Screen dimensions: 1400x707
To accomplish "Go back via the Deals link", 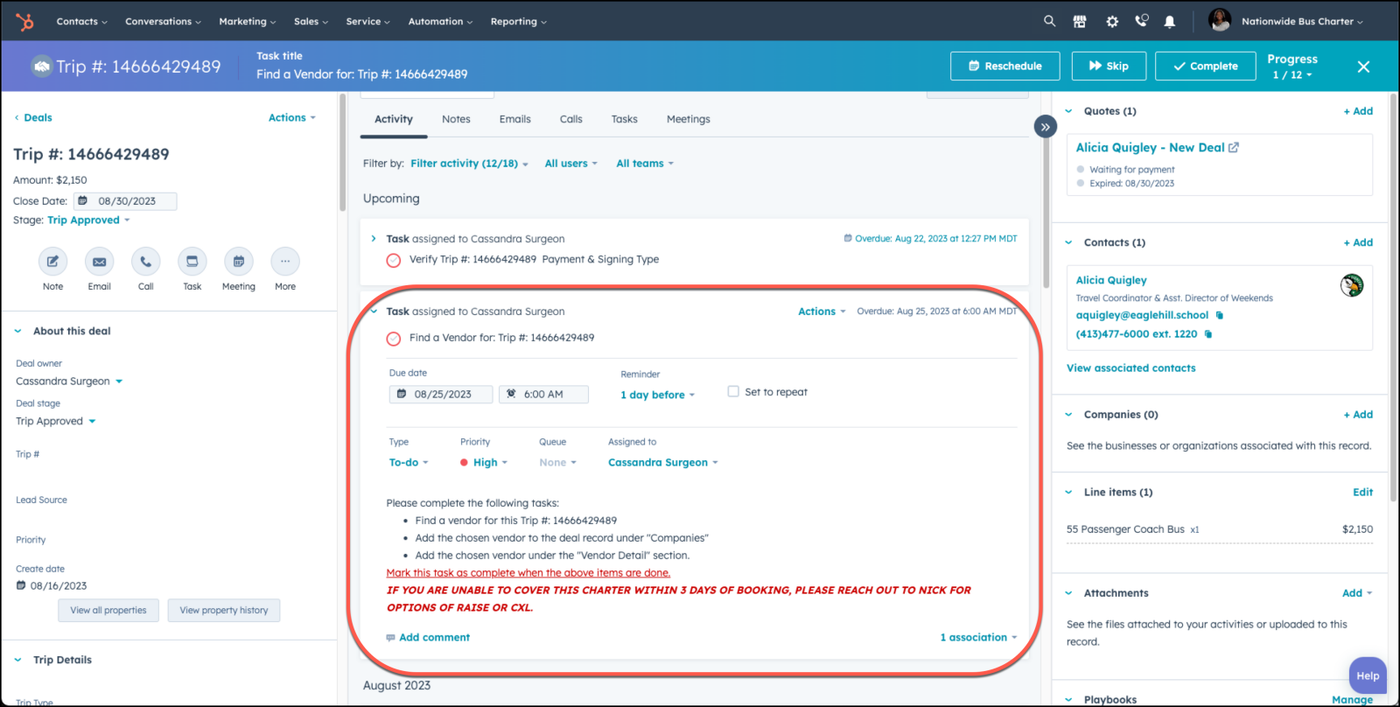I will (x=33, y=118).
